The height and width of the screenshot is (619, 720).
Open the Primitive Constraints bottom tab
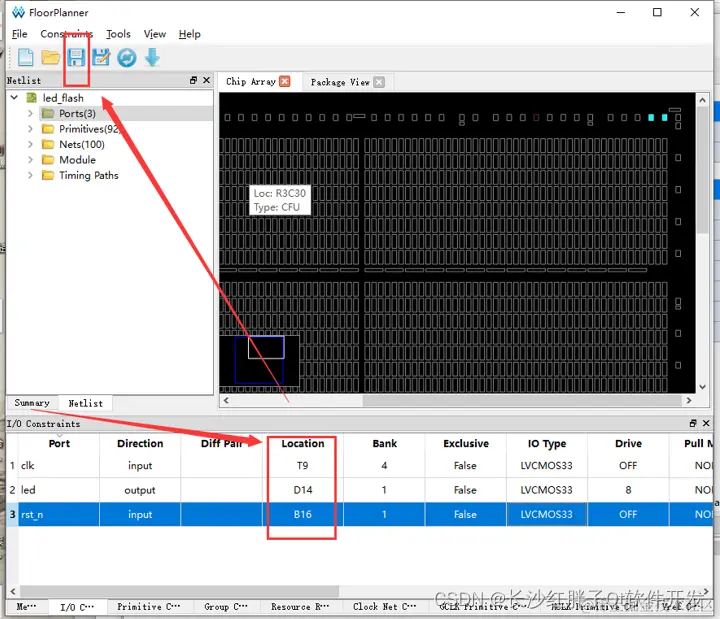(148, 607)
